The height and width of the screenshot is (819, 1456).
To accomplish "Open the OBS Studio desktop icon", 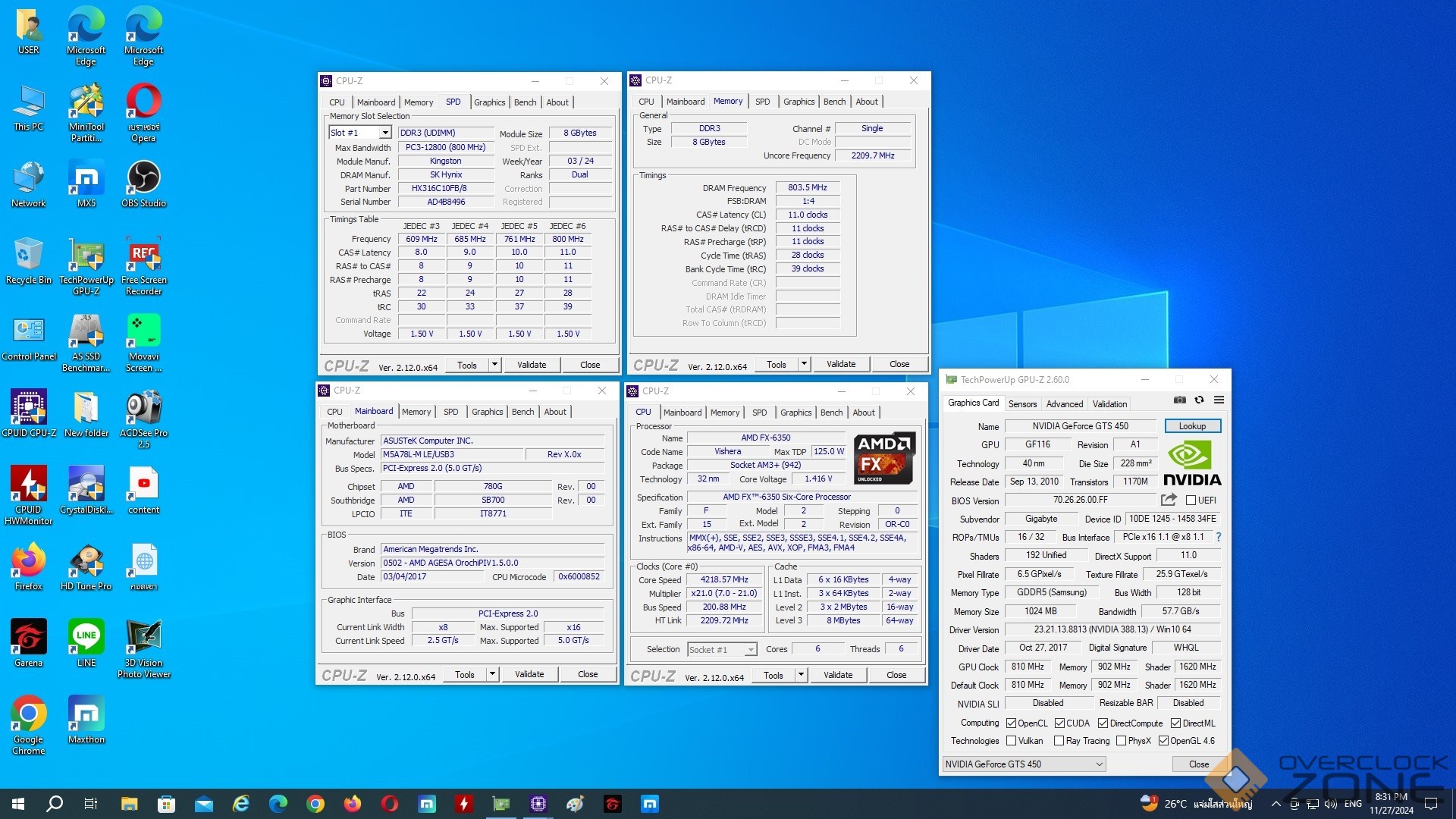I will tap(143, 184).
